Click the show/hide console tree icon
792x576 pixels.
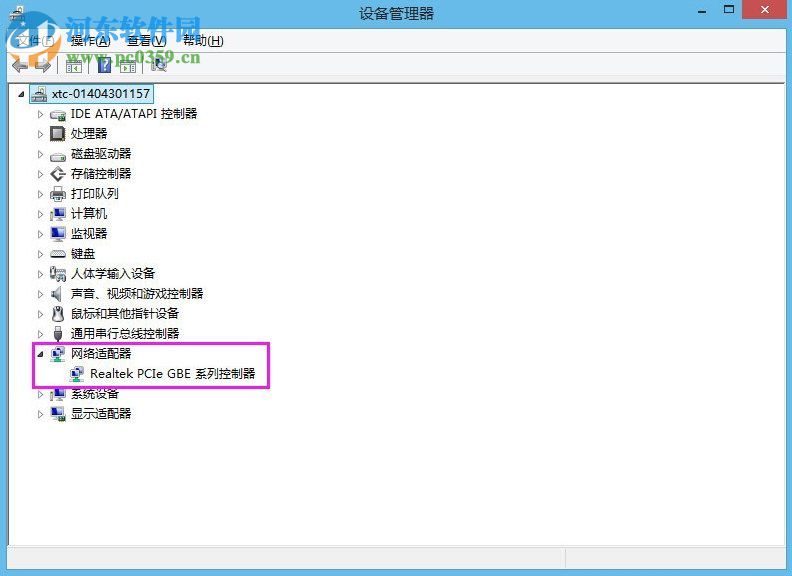click(x=74, y=66)
